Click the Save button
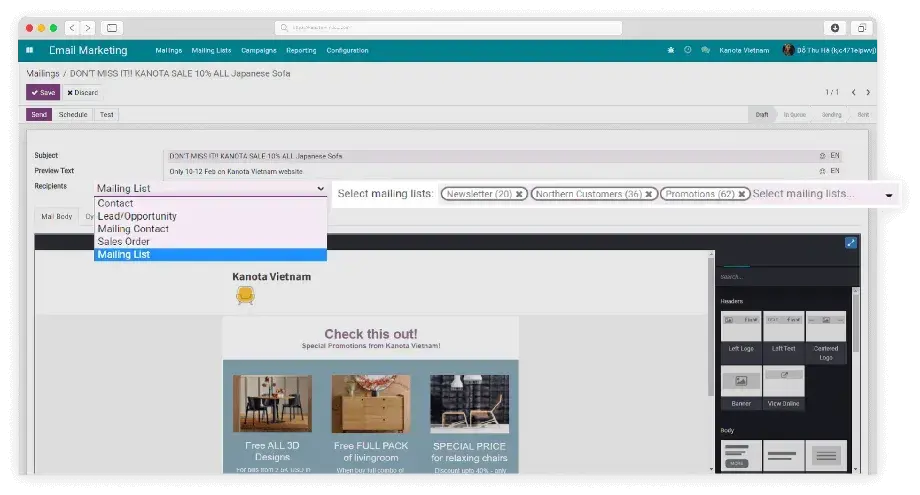This screenshot has height=495, width=920. click(x=43, y=92)
